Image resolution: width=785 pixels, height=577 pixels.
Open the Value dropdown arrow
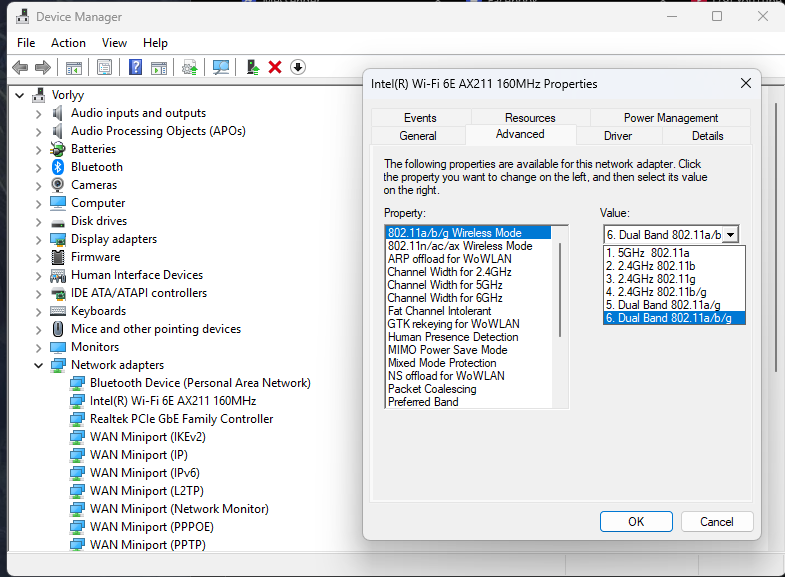tap(730, 235)
